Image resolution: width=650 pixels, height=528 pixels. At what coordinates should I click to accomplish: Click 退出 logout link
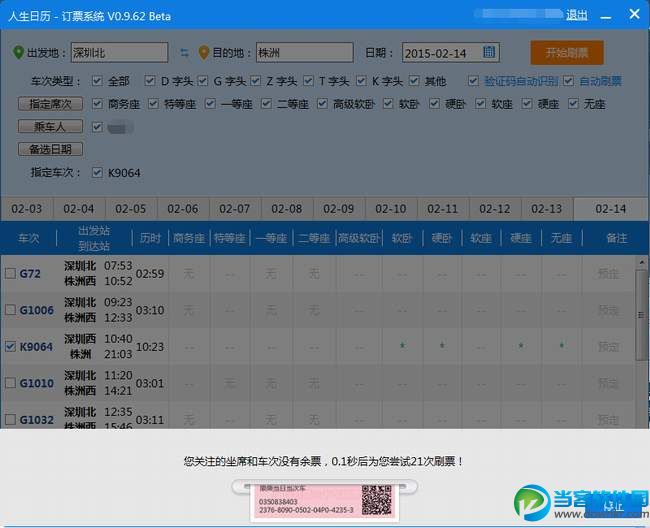click(577, 15)
